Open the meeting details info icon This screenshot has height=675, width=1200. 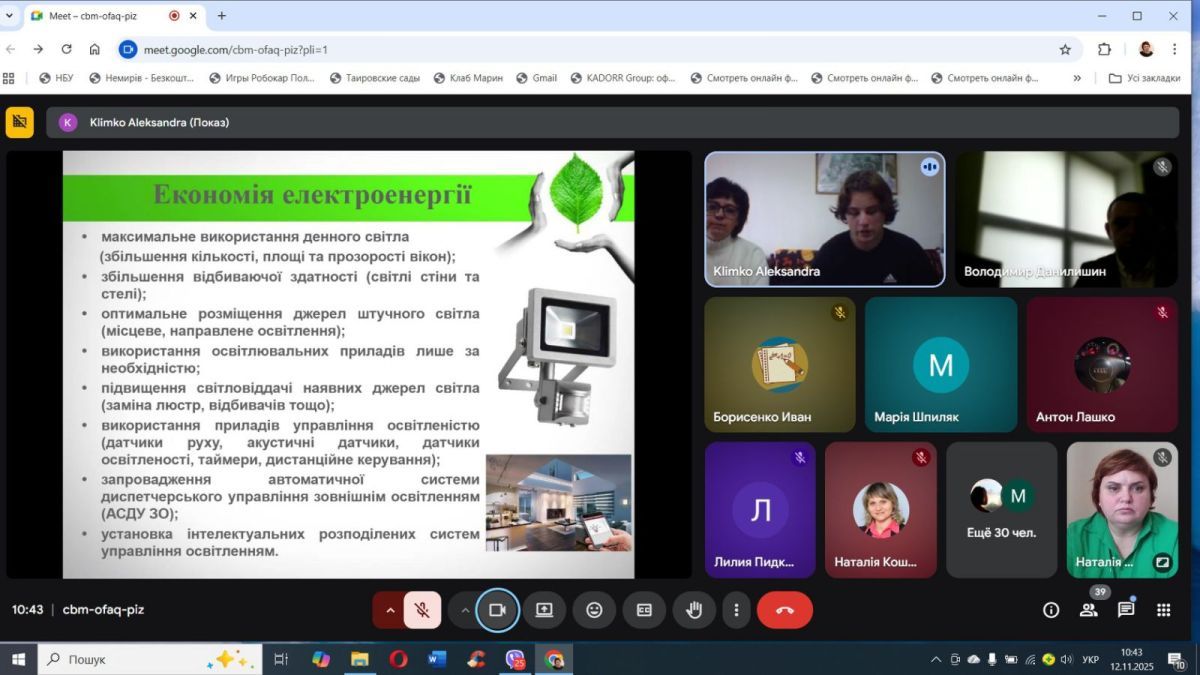click(x=1051, y=610)
